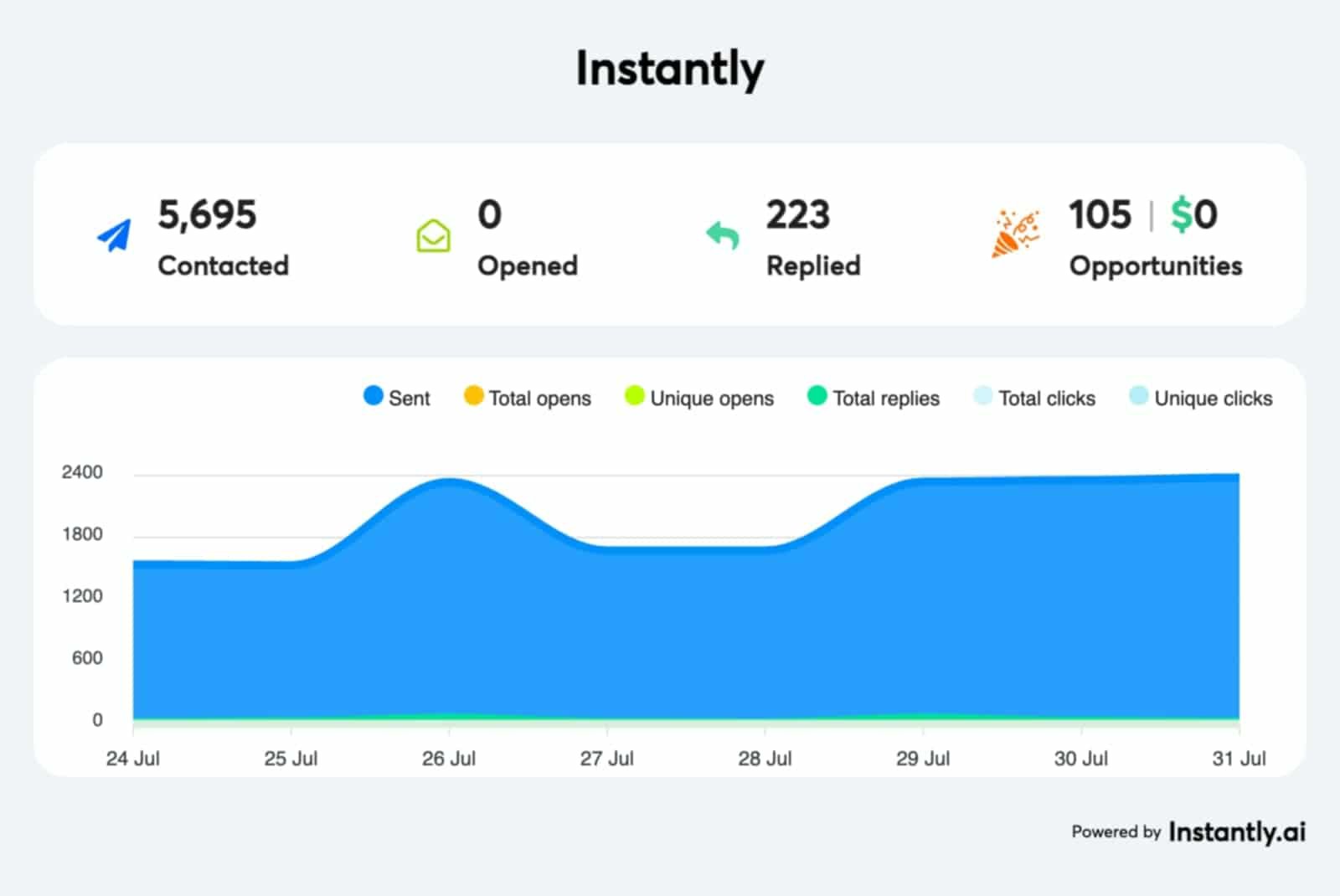Viewport: 1340px width, 896px height.
Task: Click the blue paper plane Contacted icon
Action: 115,235
